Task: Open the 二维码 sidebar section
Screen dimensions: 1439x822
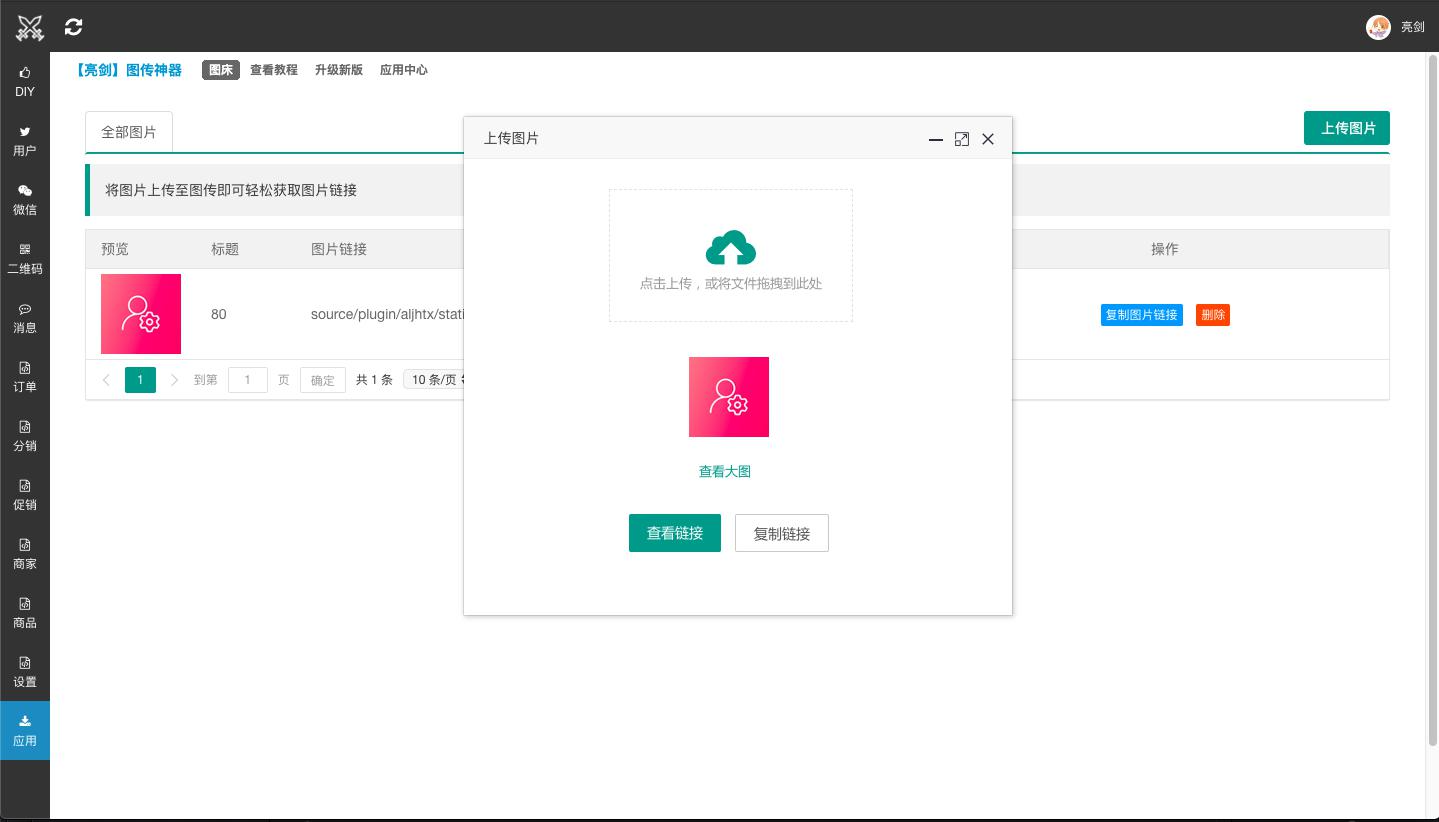Action: (25, 259)
